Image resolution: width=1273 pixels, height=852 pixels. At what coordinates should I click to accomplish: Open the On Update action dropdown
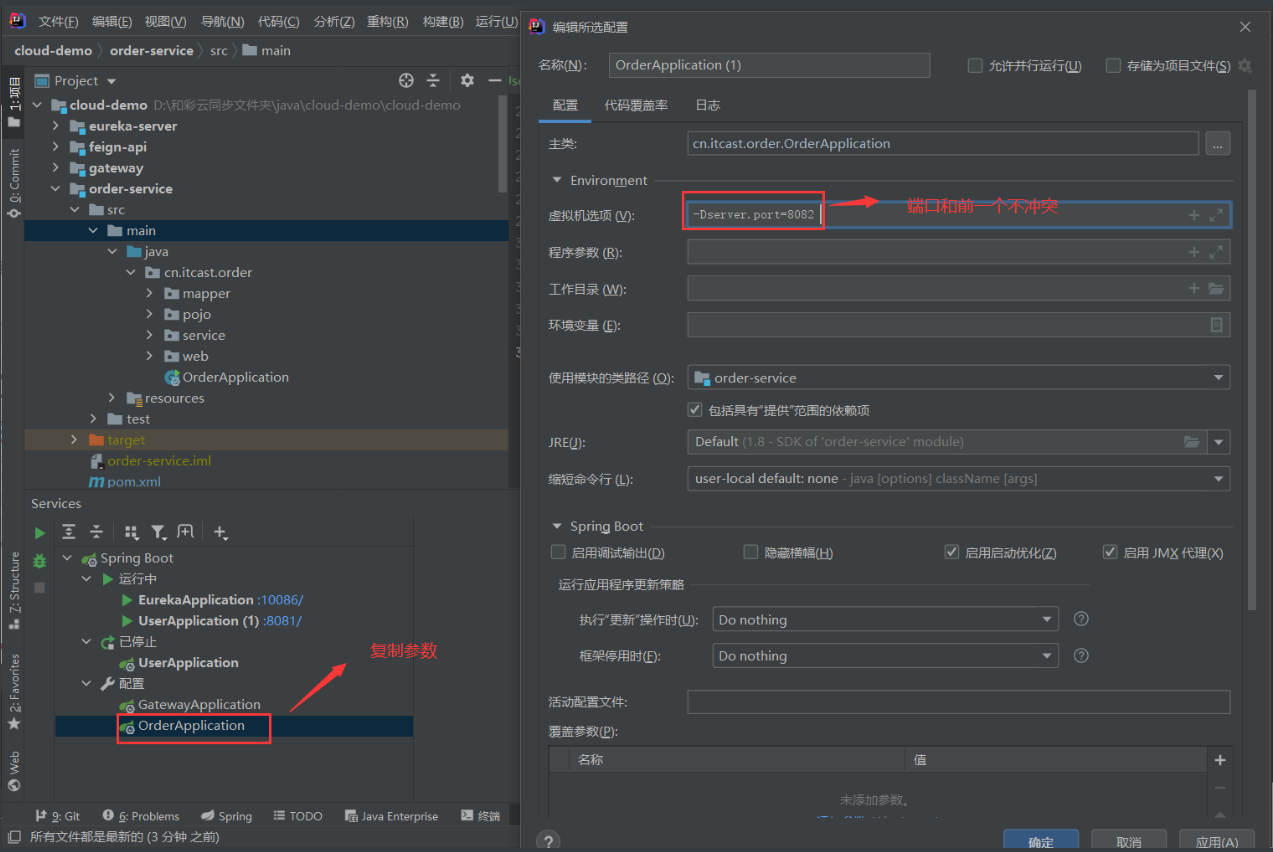click(x=885, y=619)
